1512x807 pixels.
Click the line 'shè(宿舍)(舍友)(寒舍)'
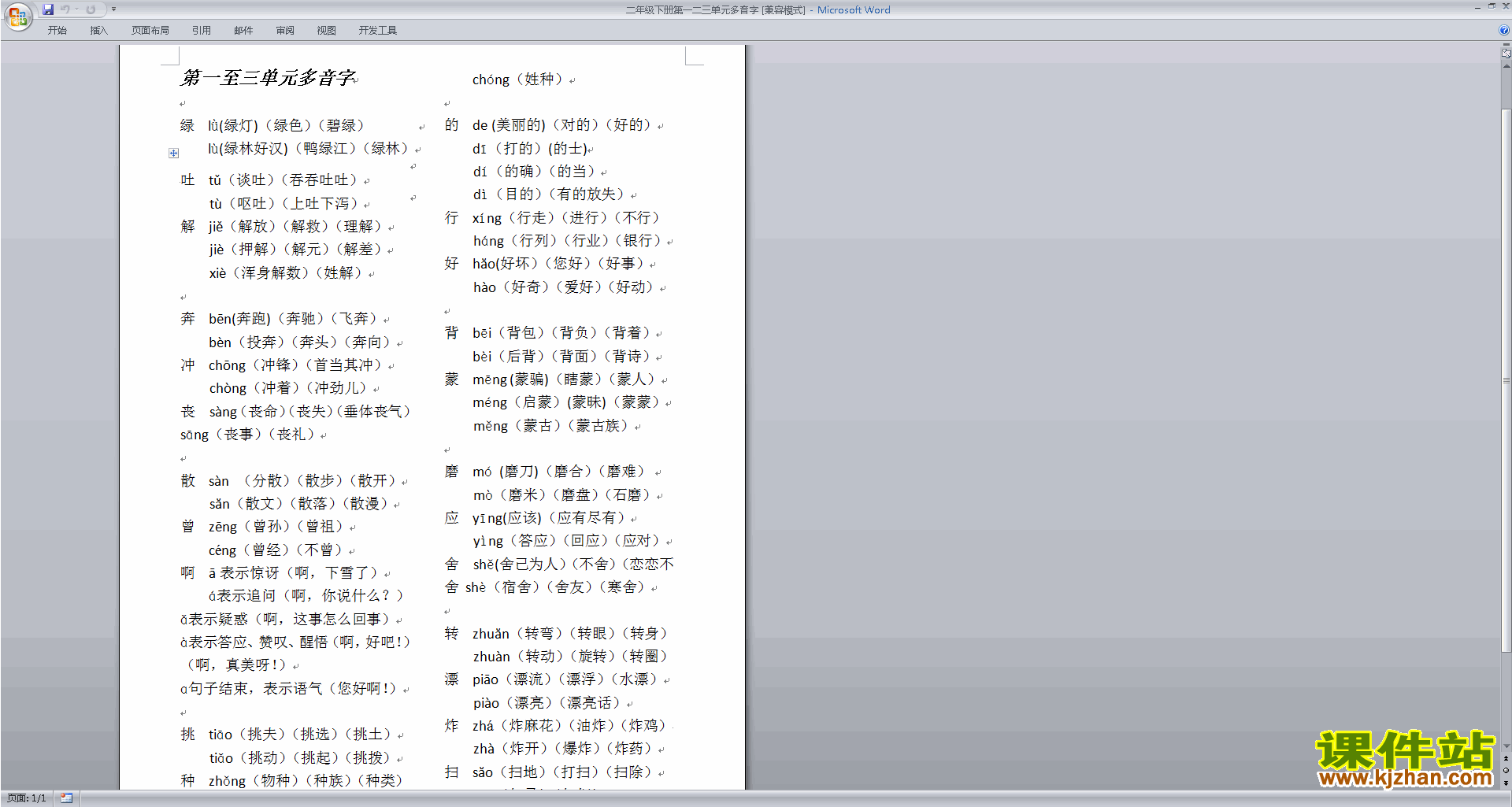point(555,587)
